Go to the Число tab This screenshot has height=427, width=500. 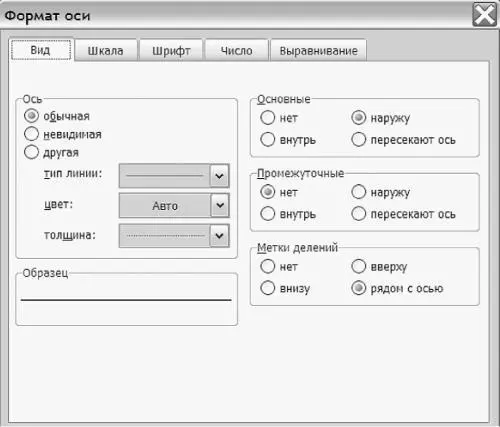pyautogui.click(x=237, y=51)
